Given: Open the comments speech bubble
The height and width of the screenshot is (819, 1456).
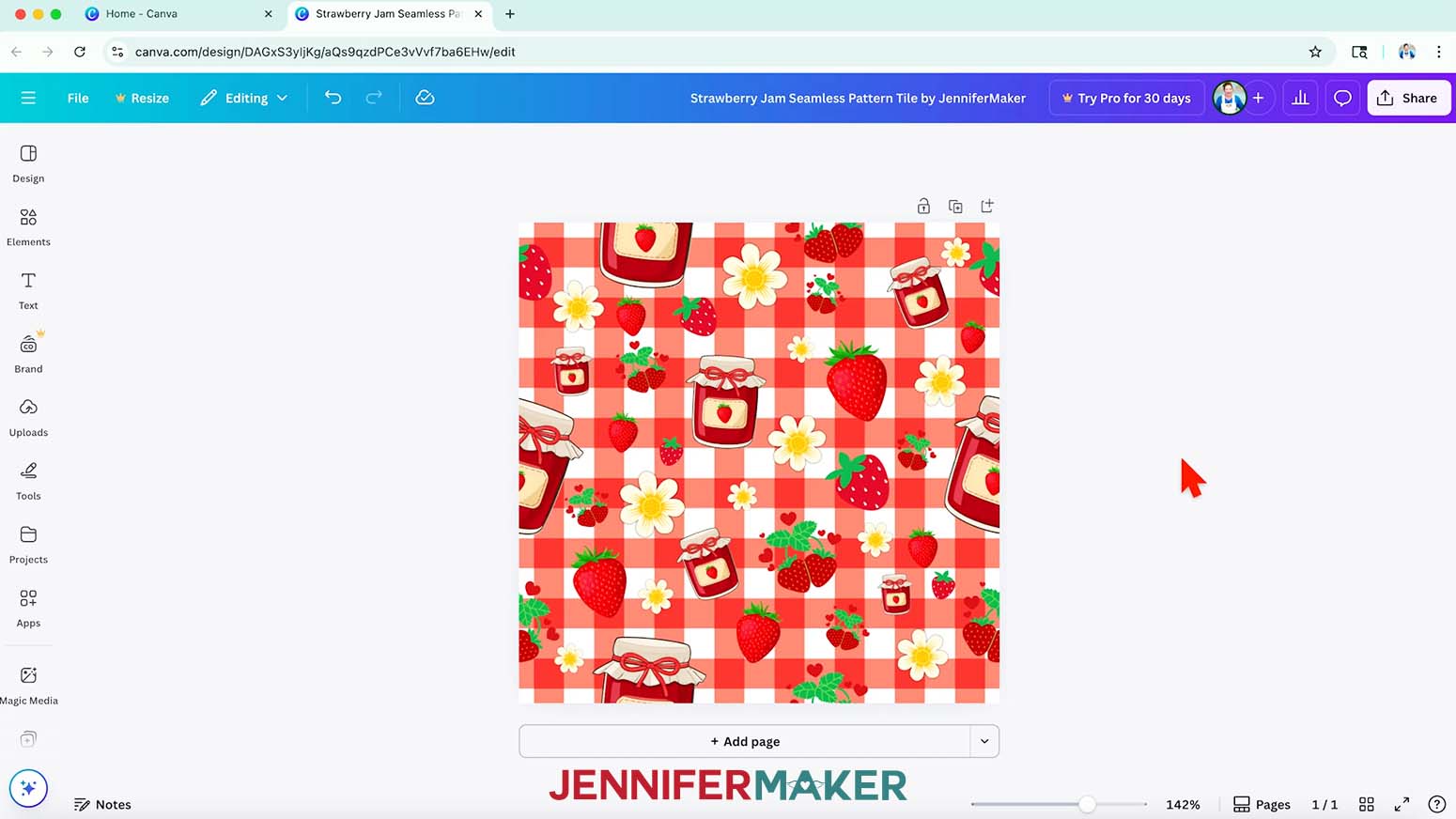Looking at the screenshot, I should pyautogui.click(x=1342, y=98).
